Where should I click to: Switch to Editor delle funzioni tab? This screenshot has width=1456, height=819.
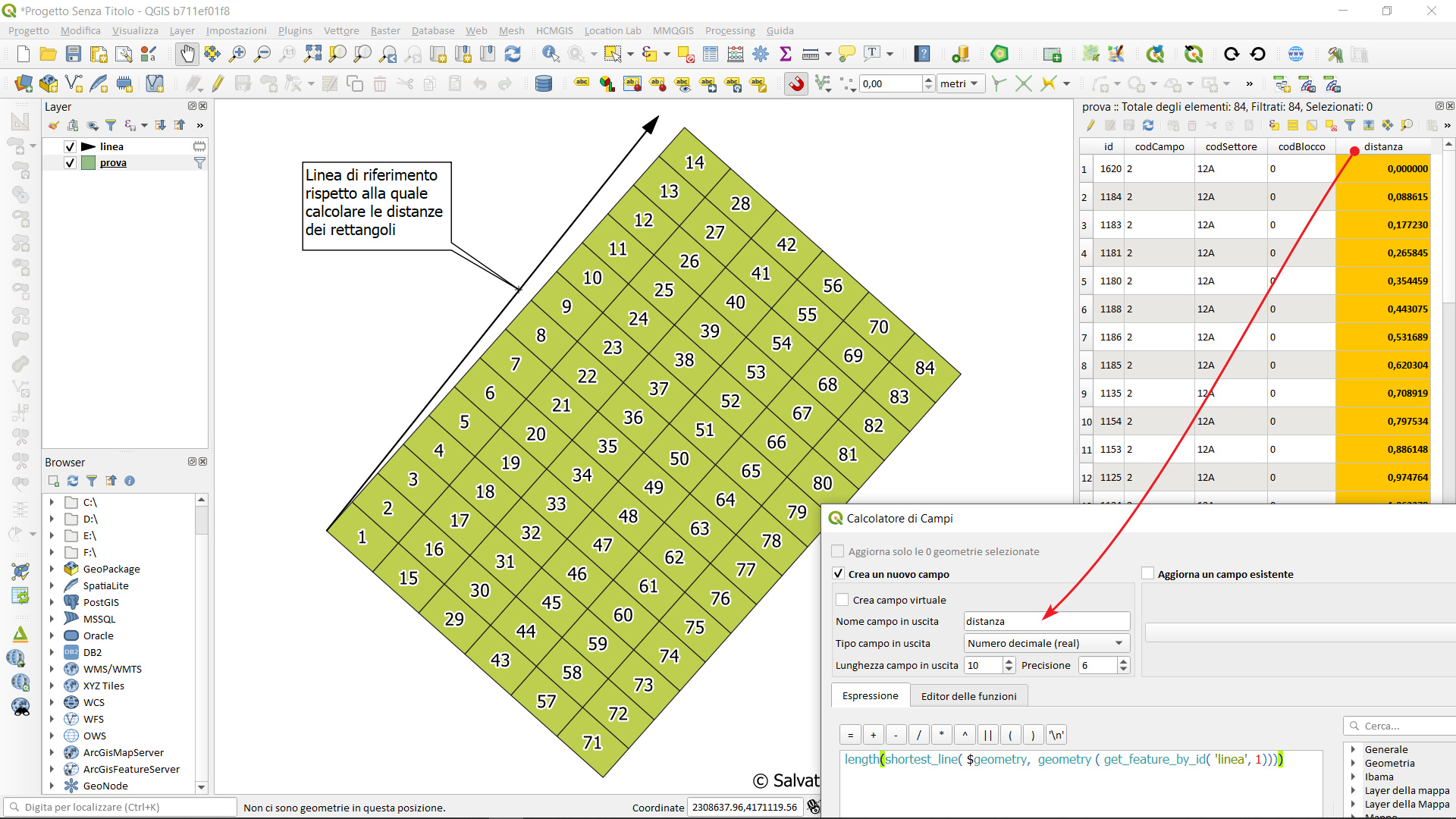[968, 696]
